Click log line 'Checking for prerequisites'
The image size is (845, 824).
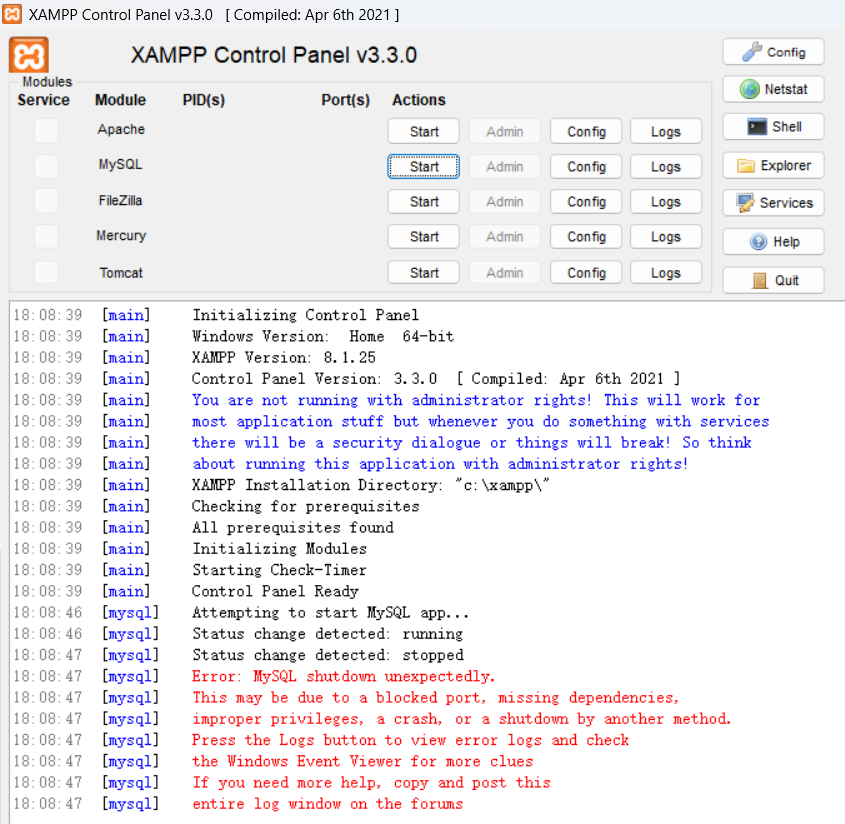306,506
